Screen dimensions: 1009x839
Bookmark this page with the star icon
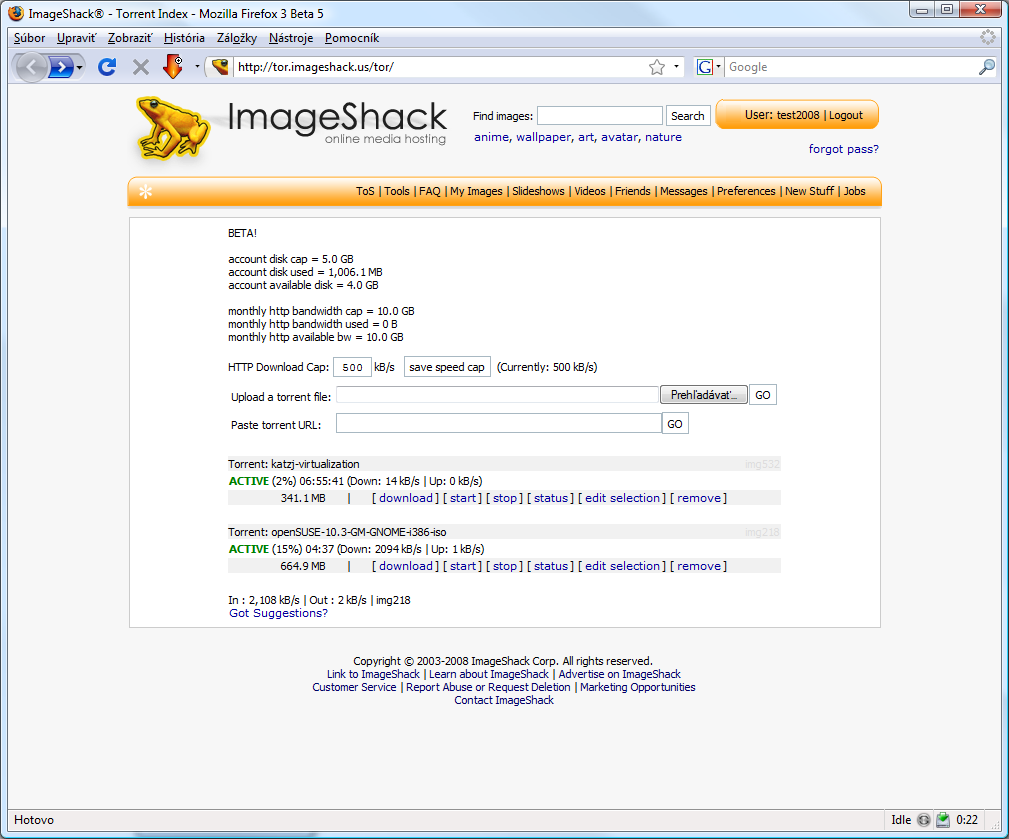click(656, 67)
